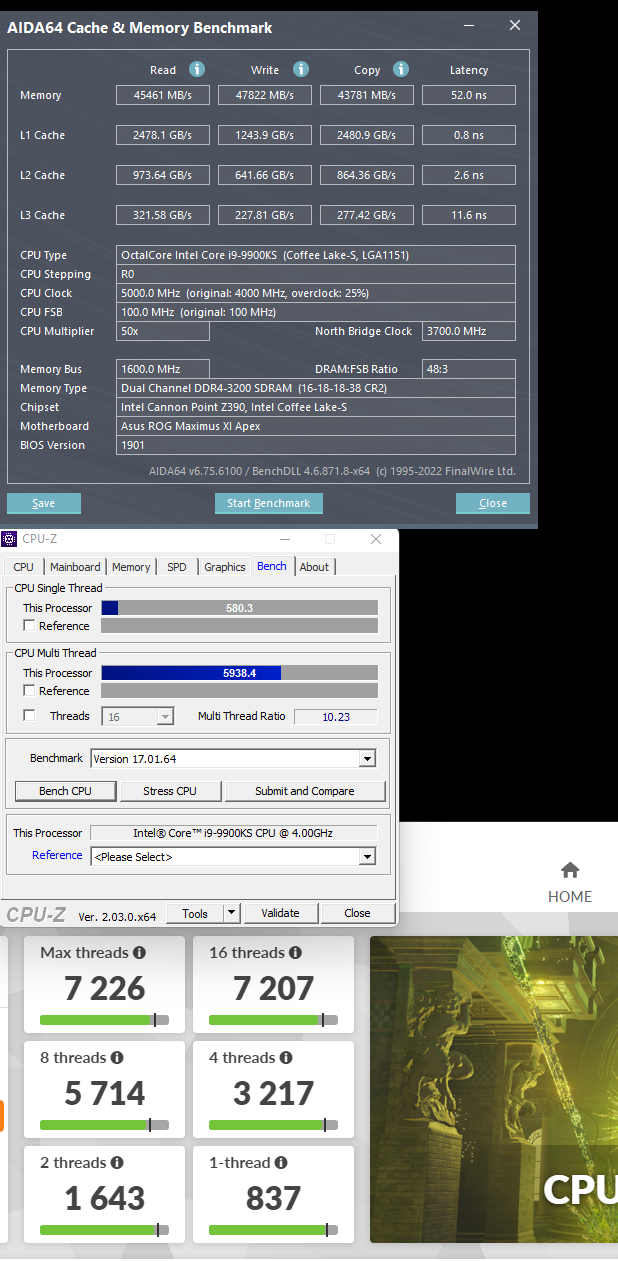The width and height of the screenshot is (618, 1261).
Task: Open info icon next to 4 threads
Action: [x=286, y=1058]
